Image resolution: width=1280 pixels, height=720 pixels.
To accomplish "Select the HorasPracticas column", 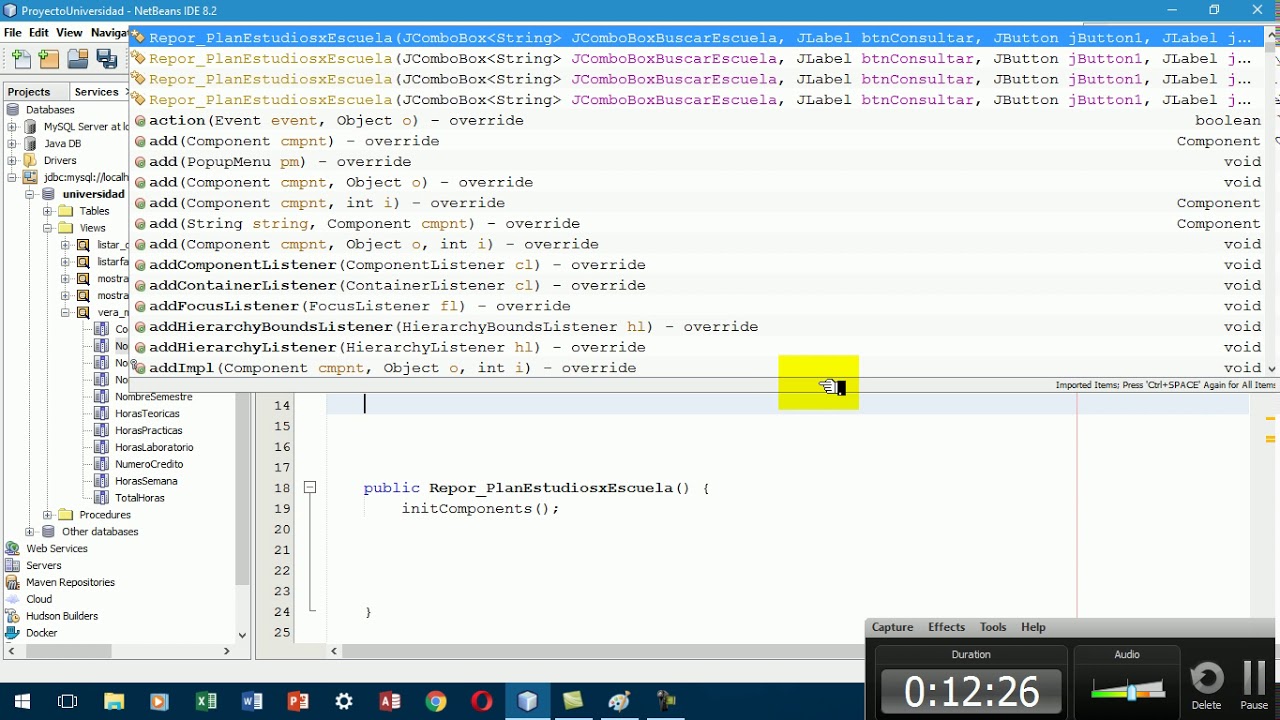I will [x=148, y=431].
